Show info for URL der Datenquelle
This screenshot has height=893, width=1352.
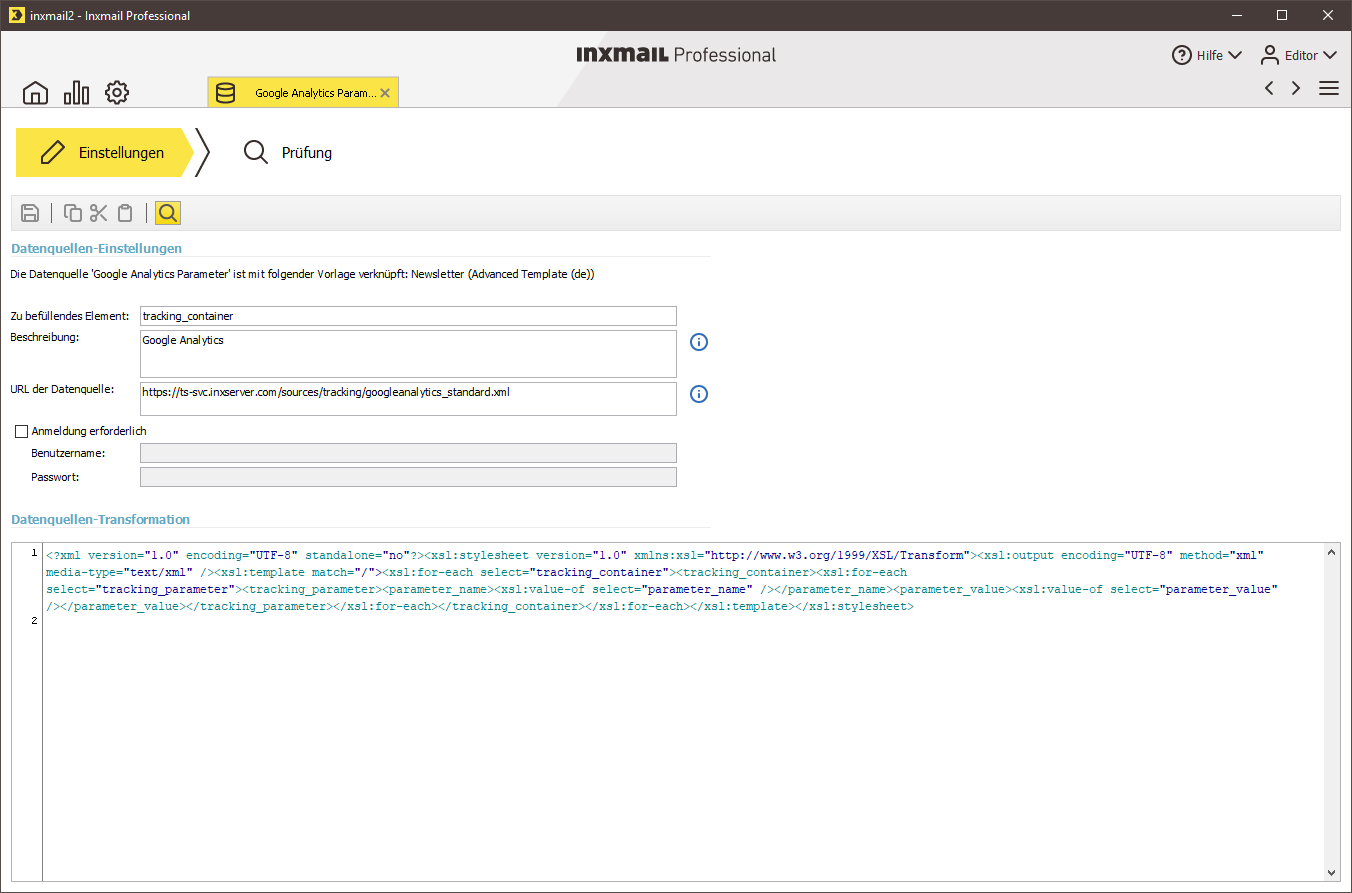point(699,394)
